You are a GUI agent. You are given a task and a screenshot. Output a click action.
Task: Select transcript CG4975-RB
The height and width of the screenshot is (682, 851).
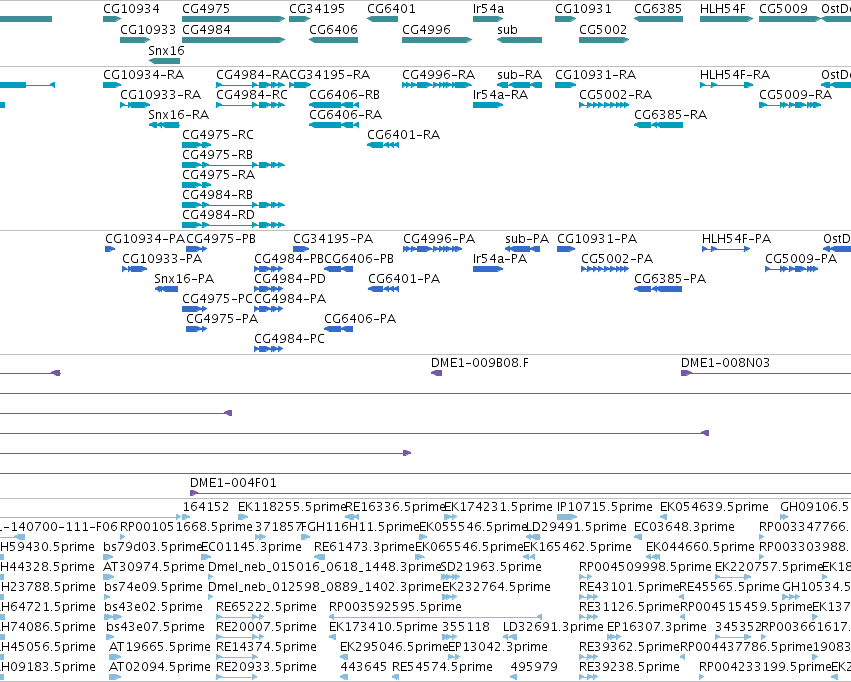pos(217,155)
